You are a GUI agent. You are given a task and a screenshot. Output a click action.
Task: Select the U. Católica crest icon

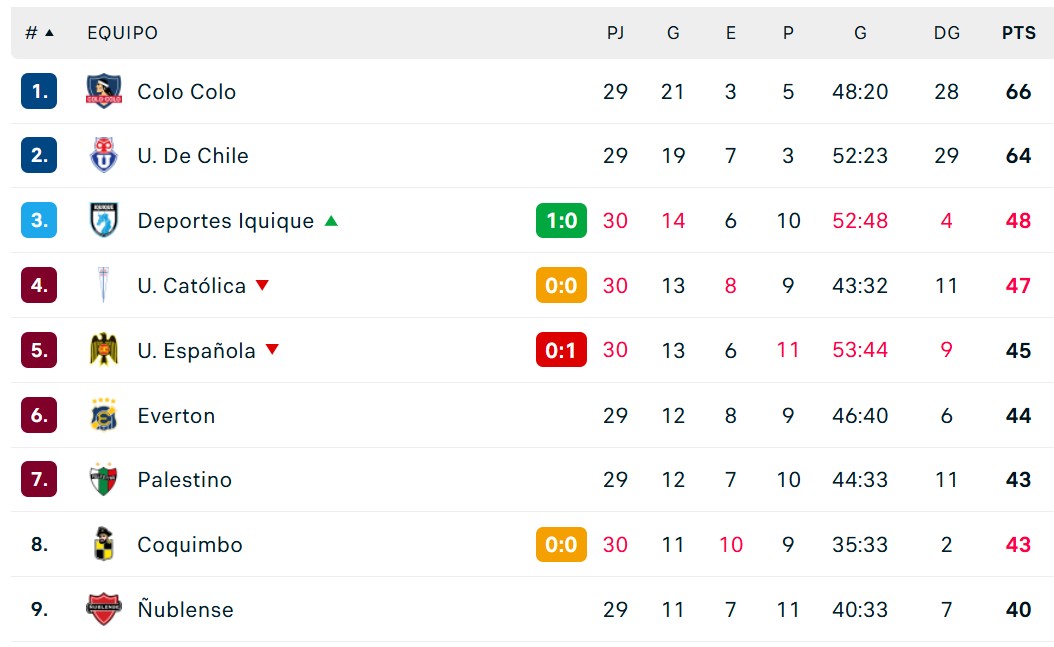coord(104,285)
